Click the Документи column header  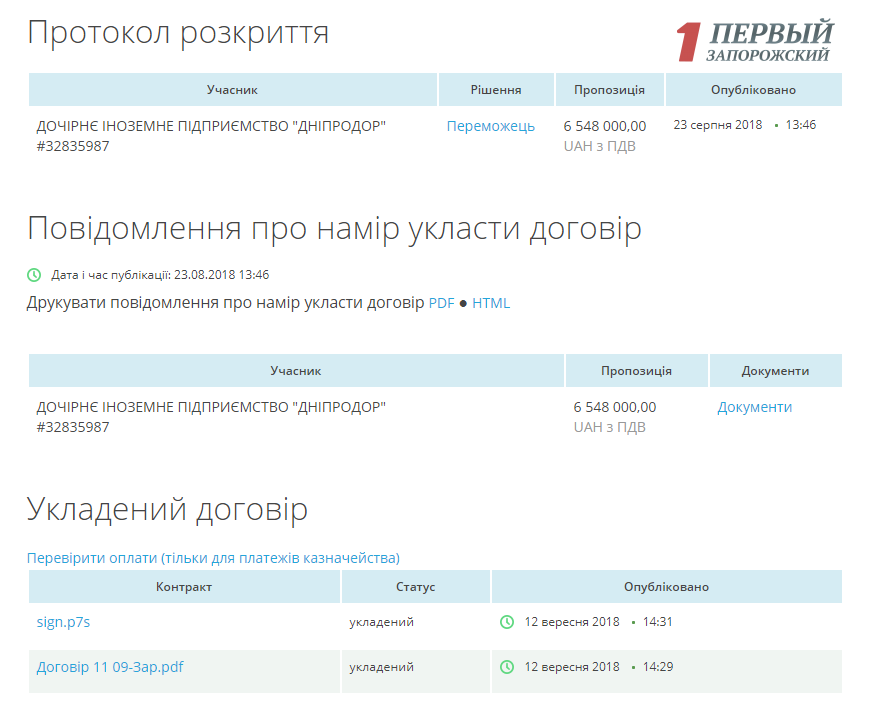775,371
